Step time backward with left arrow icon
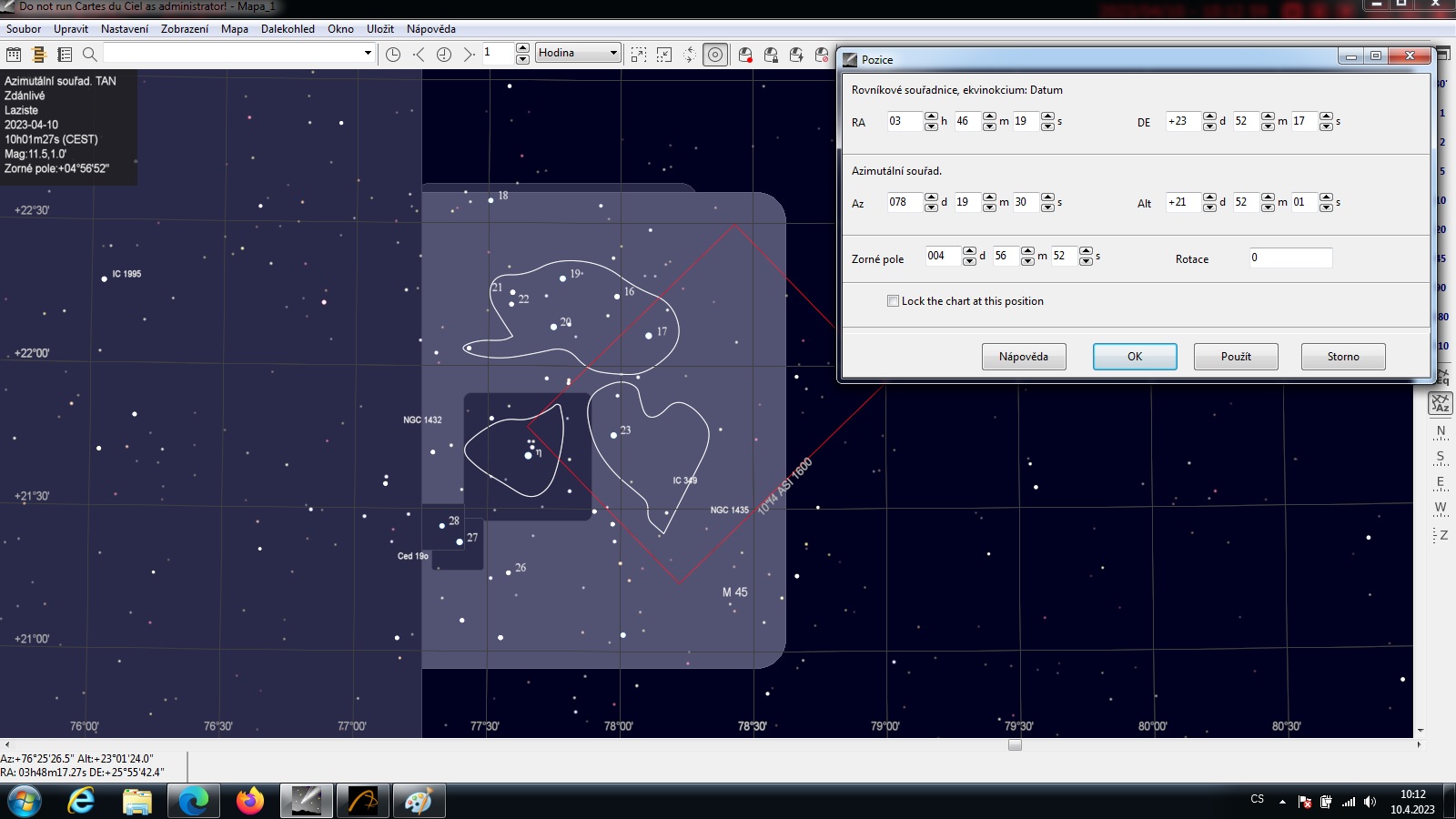1456x819 pixels. (x=419, y=55)
